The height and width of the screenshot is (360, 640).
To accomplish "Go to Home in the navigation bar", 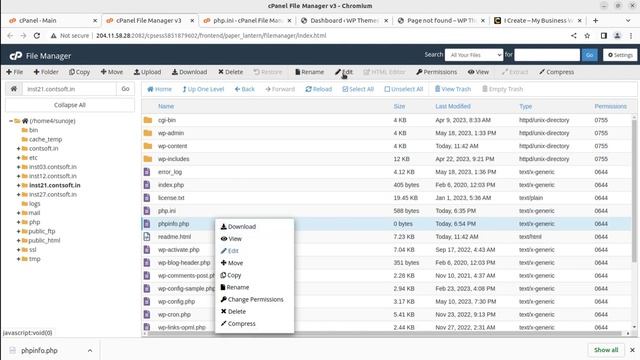I will coord(159,89).
